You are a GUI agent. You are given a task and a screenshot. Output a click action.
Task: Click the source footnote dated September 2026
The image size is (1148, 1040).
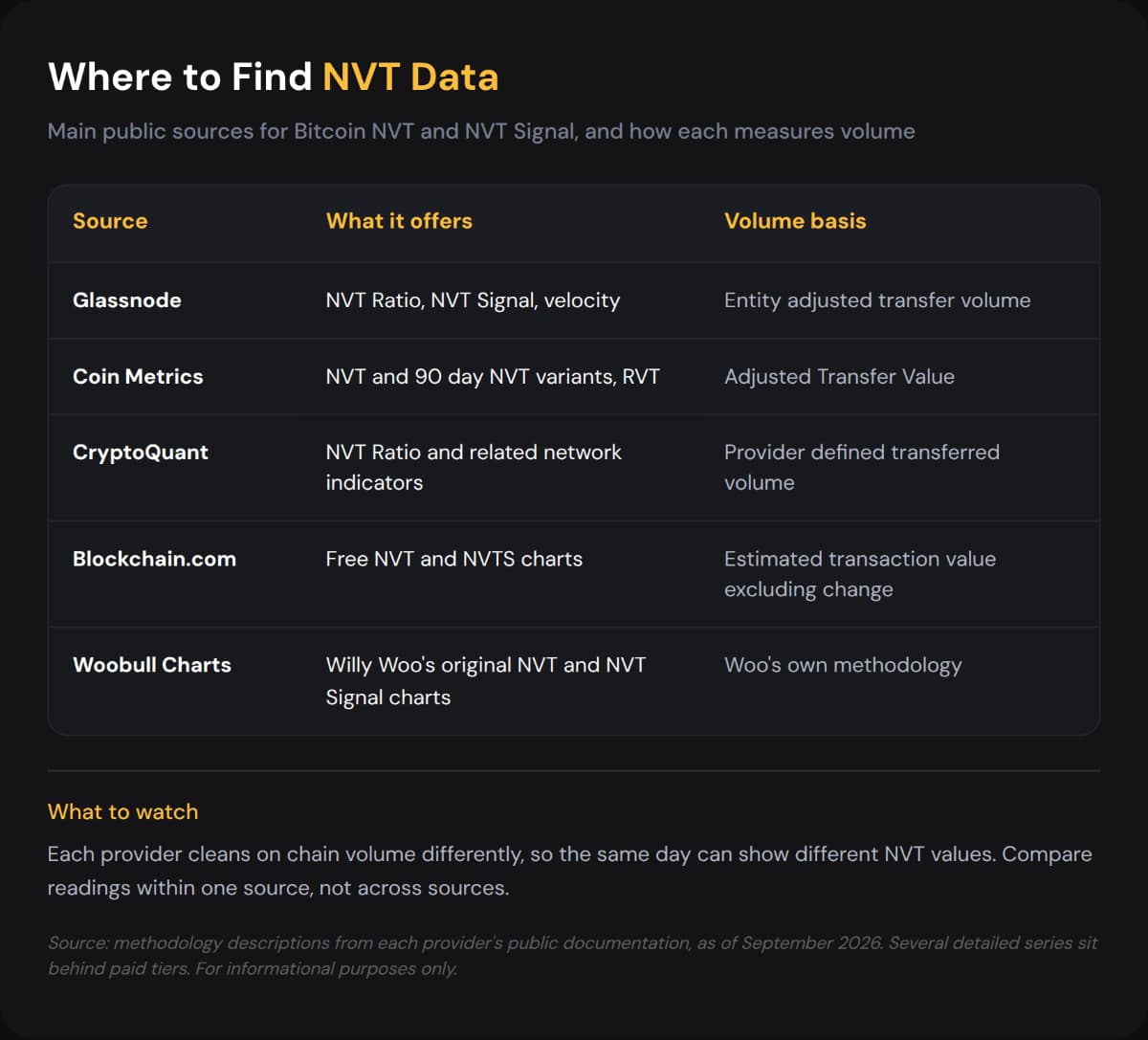tap(573, 956)
